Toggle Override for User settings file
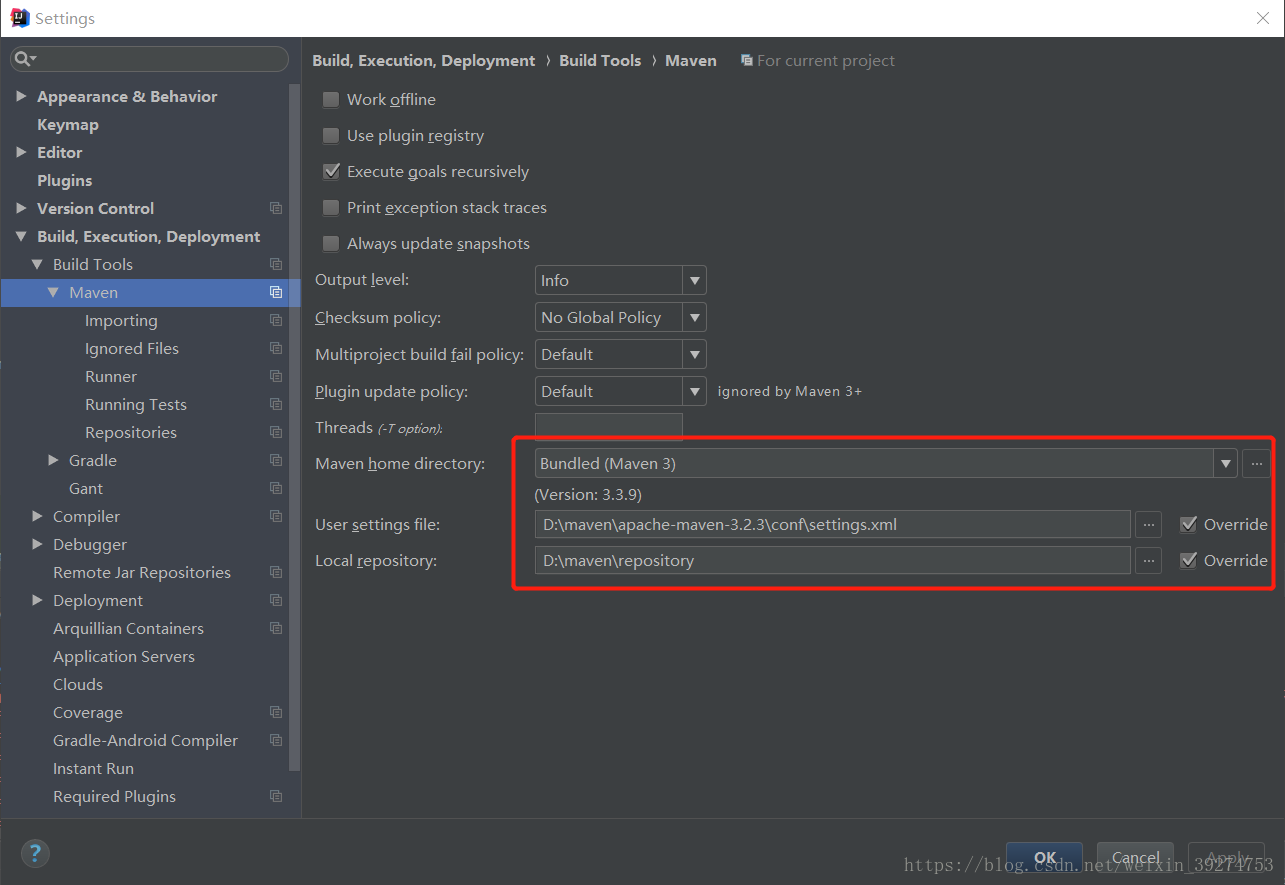The height and width of the screenshot is (885, 1285). (x=1188, y=524)
